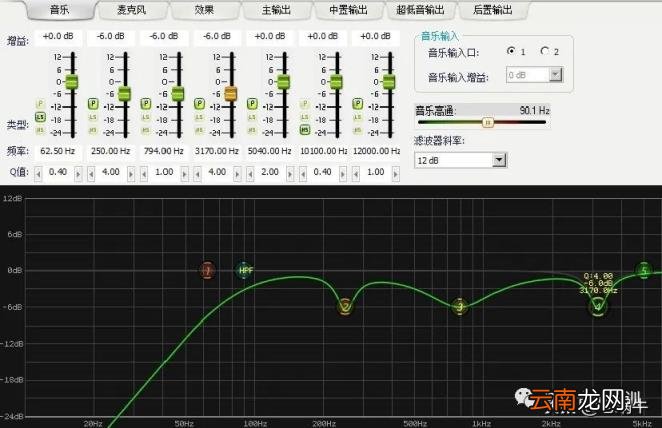The height and width of the screenshot is (428, 662).
Task: Increase Q value of 794.00 Hz band
Action: [x=184, y=173]
